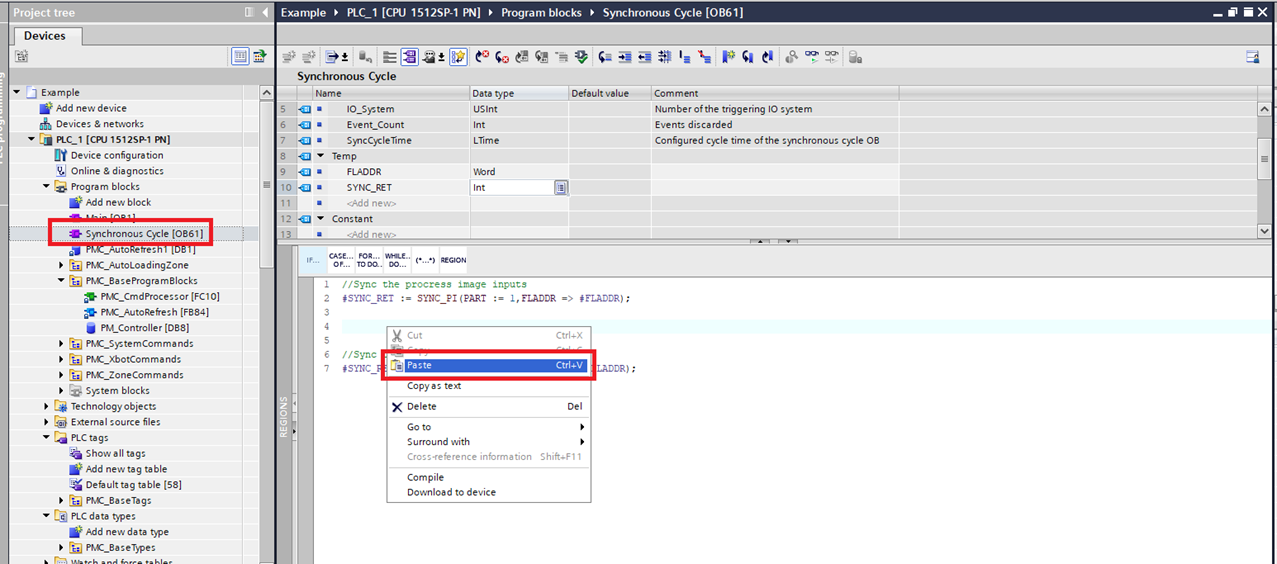Expand the PMC_SystemCommands folder
This screenshot has height=564, width=1277.
(61, 344)
